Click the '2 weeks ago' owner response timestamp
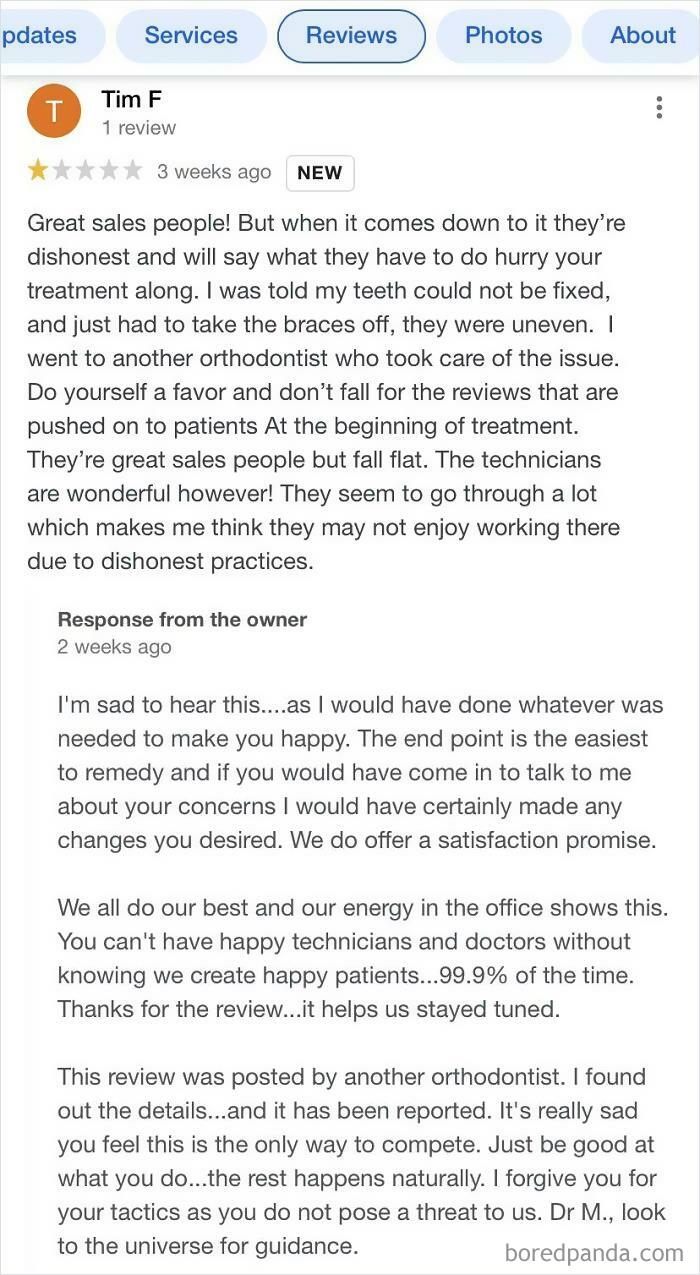 (115, 646)
